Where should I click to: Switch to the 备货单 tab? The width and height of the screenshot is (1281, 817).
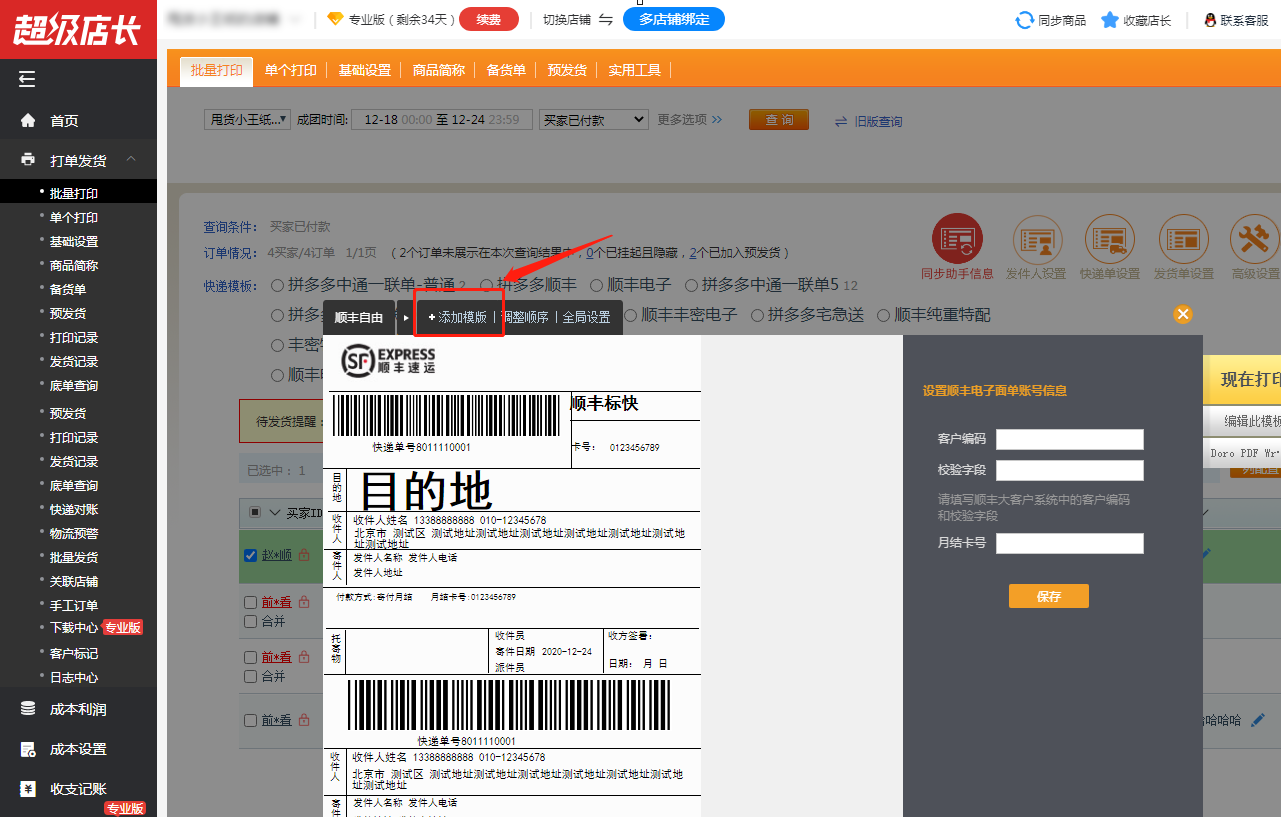[x=506, y=70]
